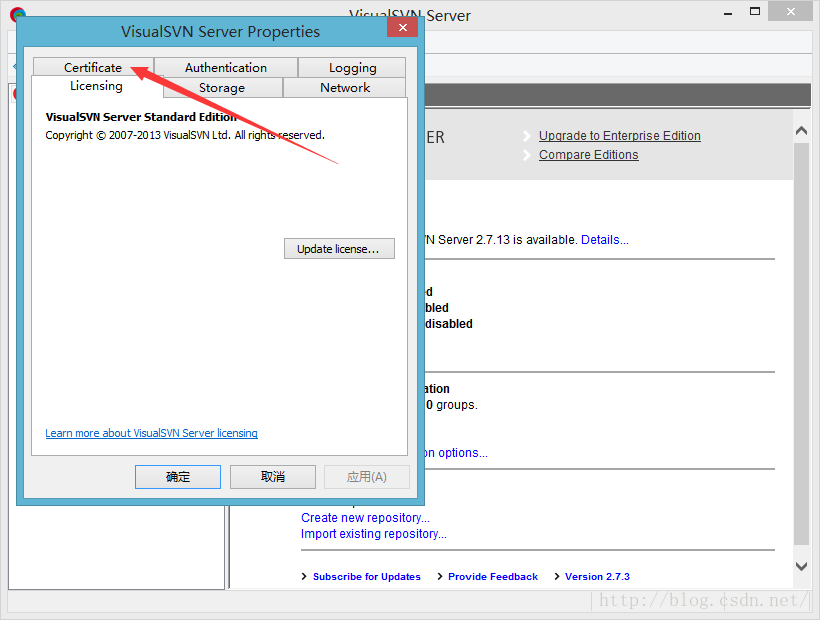
Task: Open the Logging tab
Action: [352, 67]
